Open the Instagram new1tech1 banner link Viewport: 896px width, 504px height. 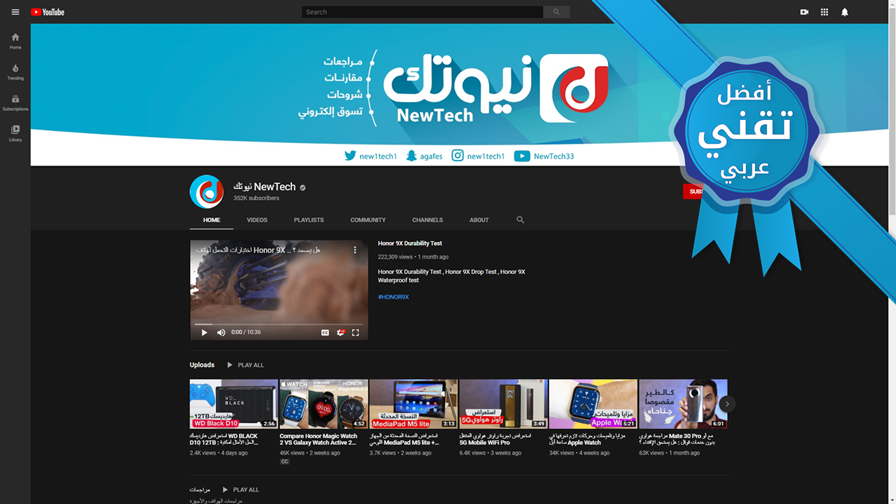478,156
